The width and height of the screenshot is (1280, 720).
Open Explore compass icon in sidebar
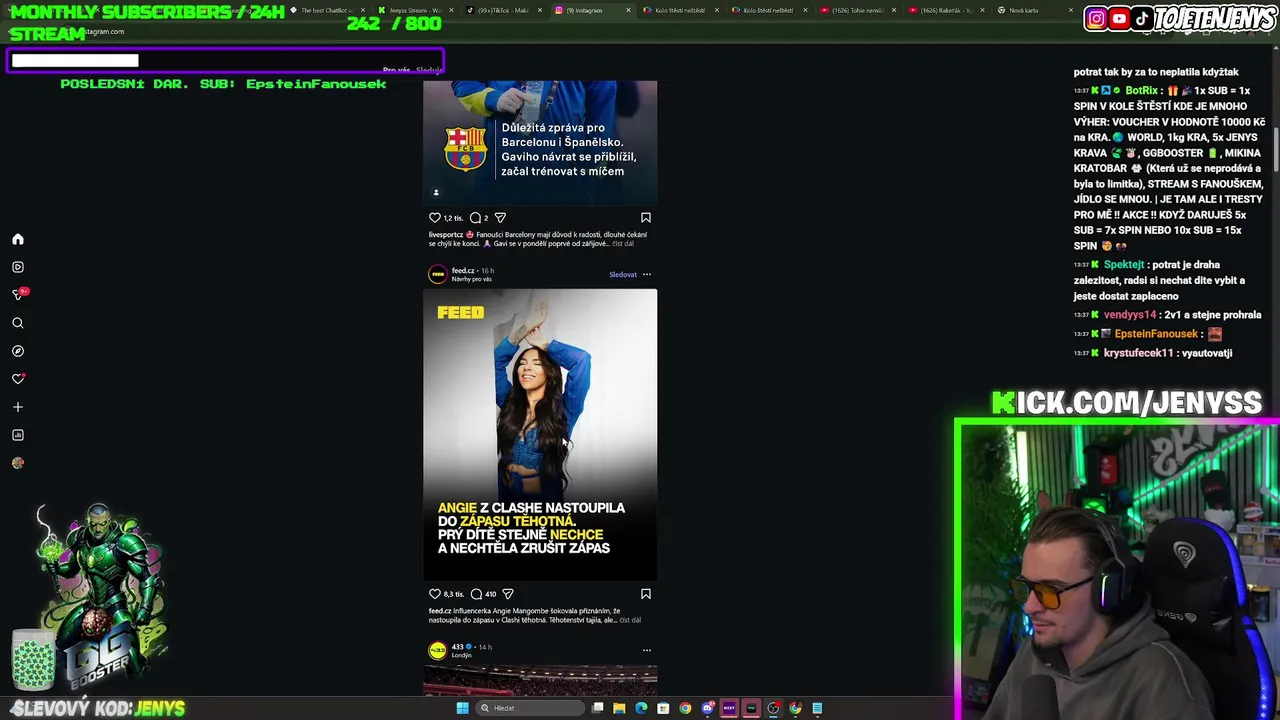tap(18, 351)
